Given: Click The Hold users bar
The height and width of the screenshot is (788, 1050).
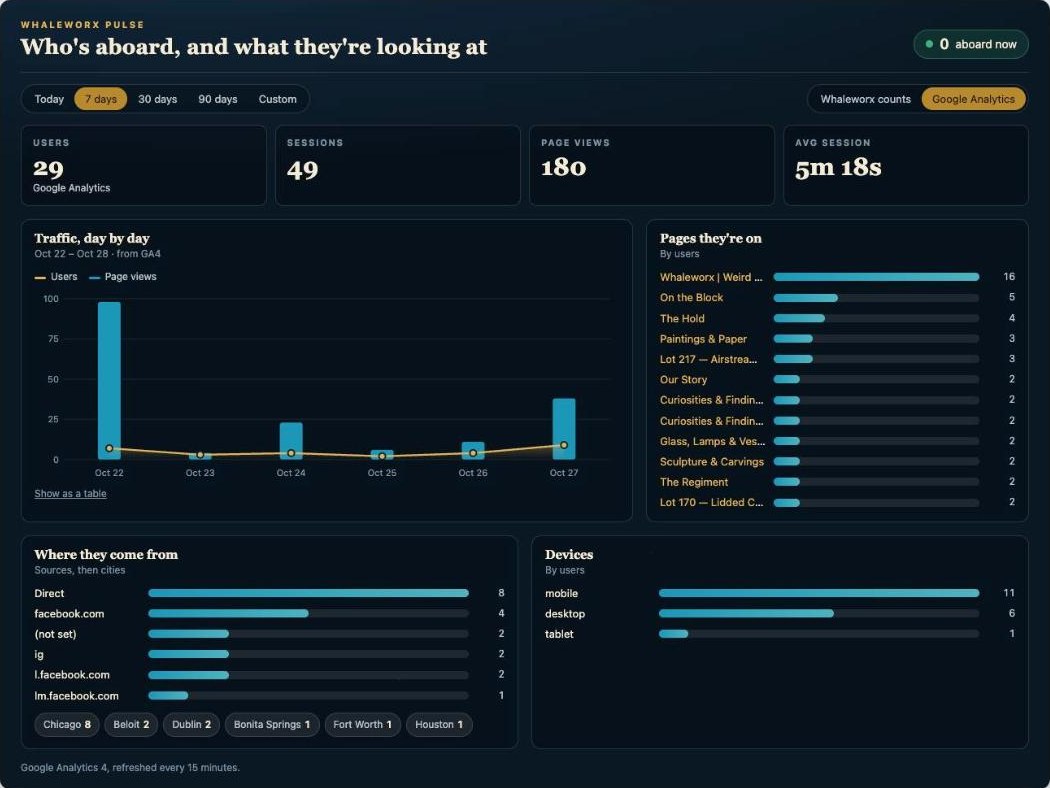Looking at the screenshot, I should tap(876, 318).
